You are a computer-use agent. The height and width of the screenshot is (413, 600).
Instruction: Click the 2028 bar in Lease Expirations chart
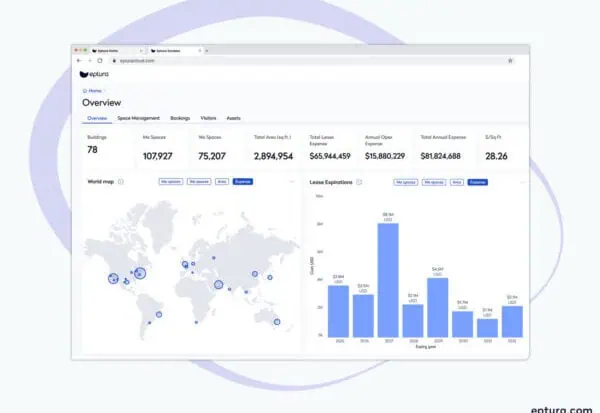(x=413, y=320)
